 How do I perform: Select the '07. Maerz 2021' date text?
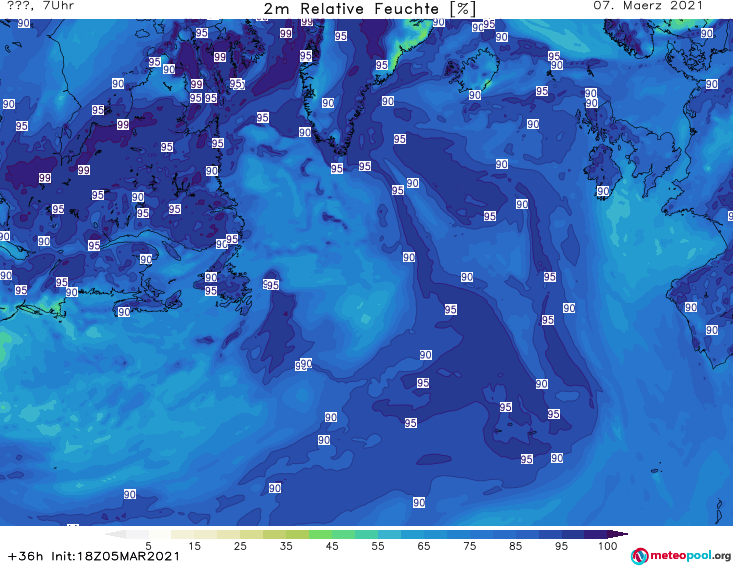click(x=648, y=6)
